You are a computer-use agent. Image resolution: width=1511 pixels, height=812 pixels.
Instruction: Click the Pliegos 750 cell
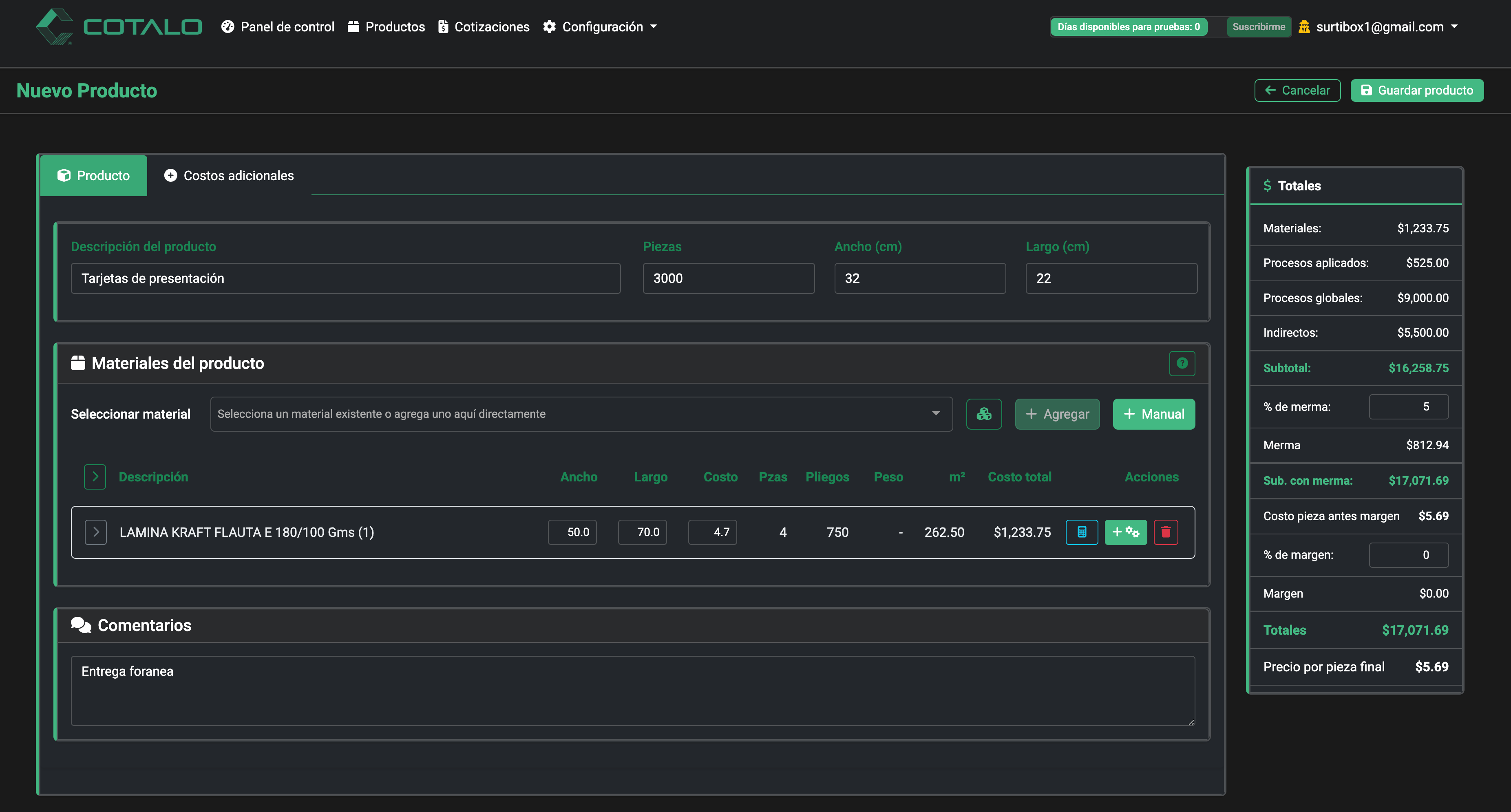click(x=837, y=532)
